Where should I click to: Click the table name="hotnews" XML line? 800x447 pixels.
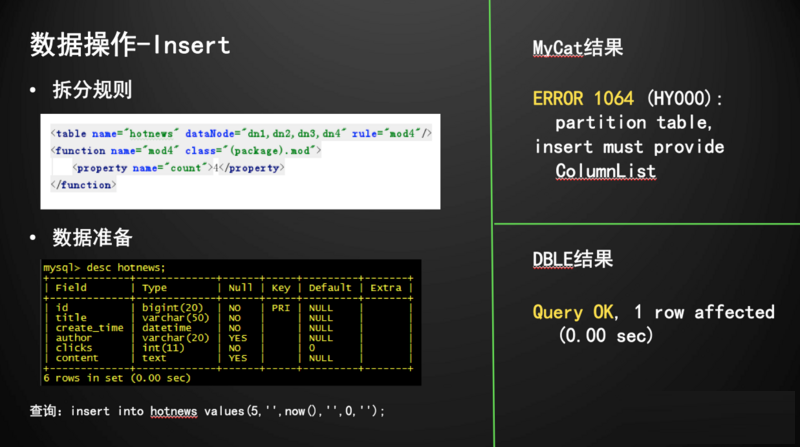(x=241, y=134)
